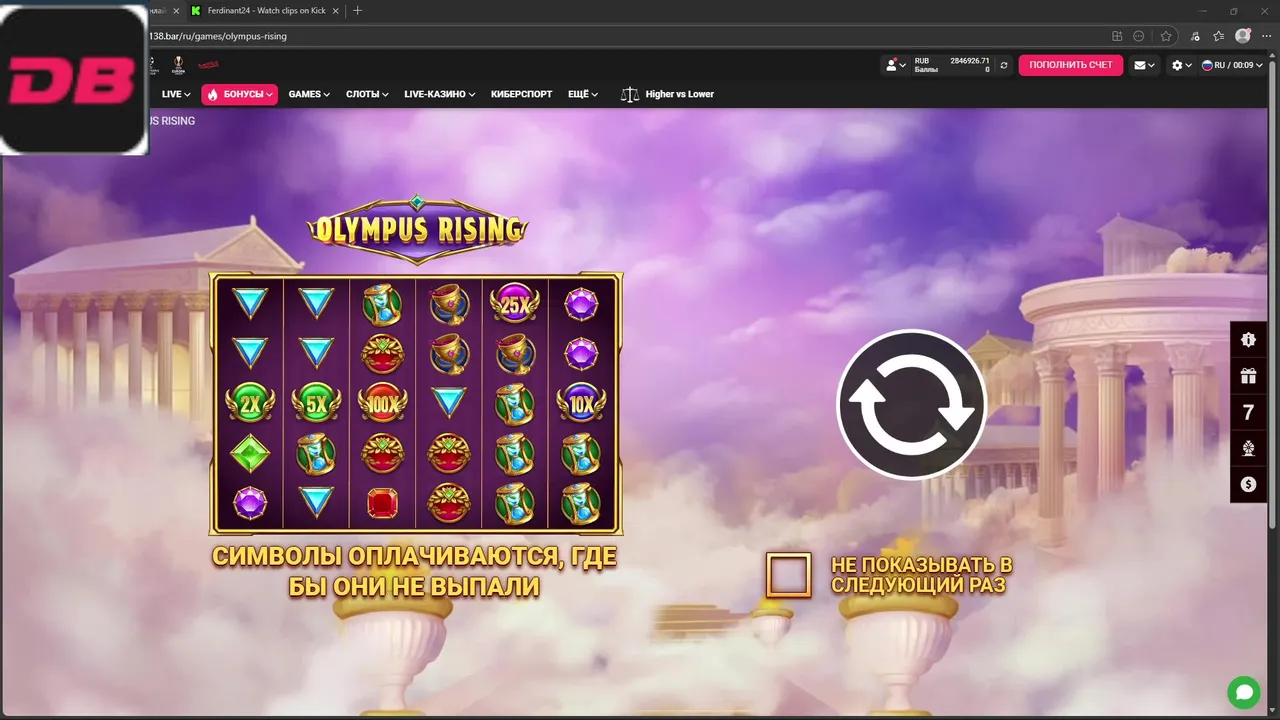Click the green 2X multiplier symbol
1280x720 pixels.
(250, 404)
